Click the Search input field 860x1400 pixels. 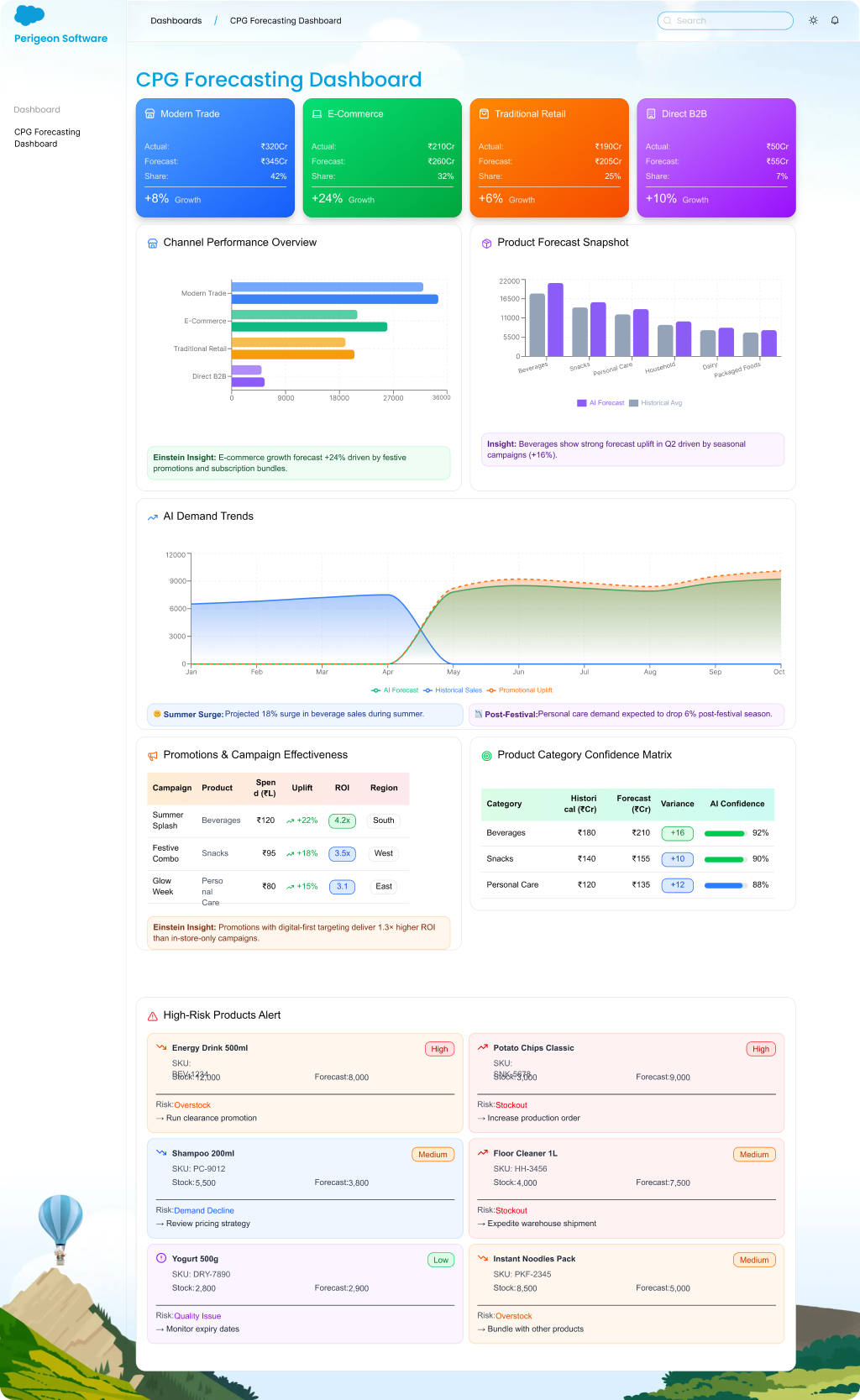click(x=726, y=21)
